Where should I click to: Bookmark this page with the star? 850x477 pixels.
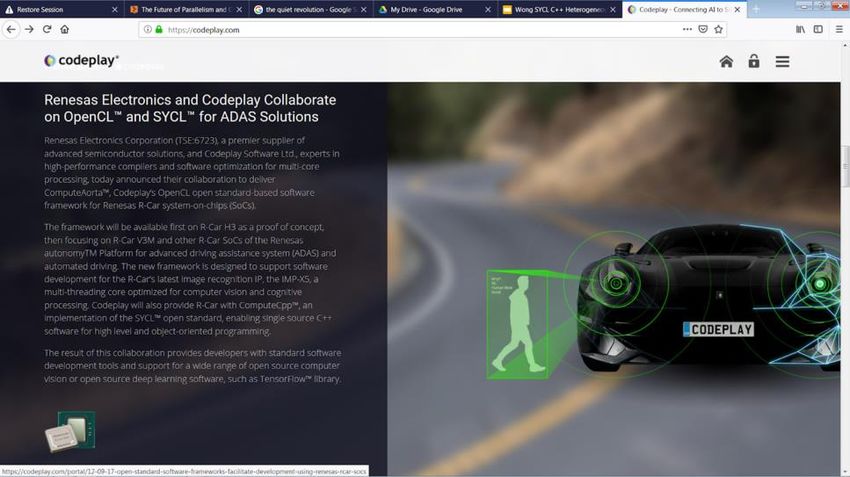pos(719,29)
